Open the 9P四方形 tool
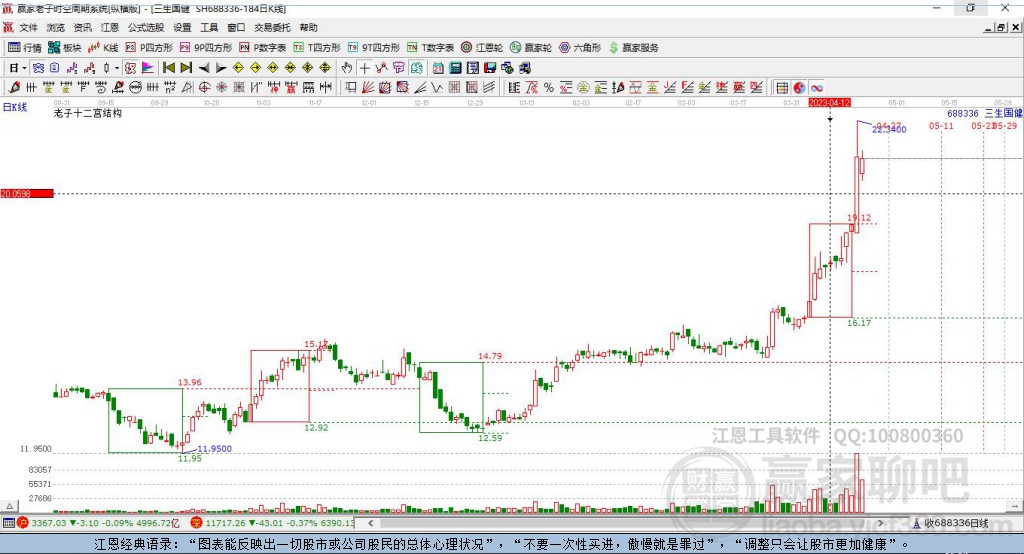Screen dimensions: 1024x554 click(x=206, y=48)
